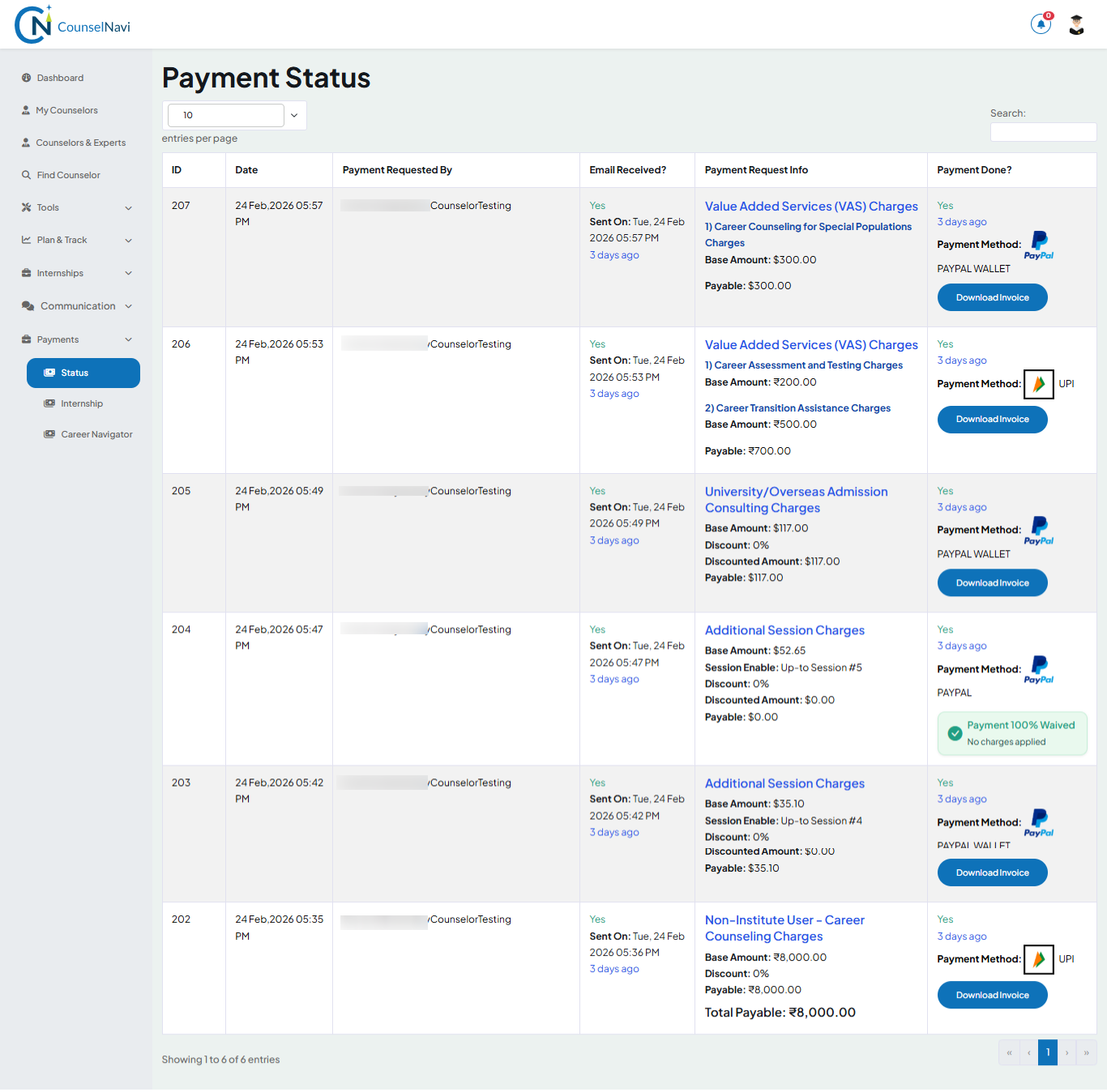The image size is (1107, 1092).
Task: Open Value Added Services (VAS) Charges link
Action: (x=811, y=206)
